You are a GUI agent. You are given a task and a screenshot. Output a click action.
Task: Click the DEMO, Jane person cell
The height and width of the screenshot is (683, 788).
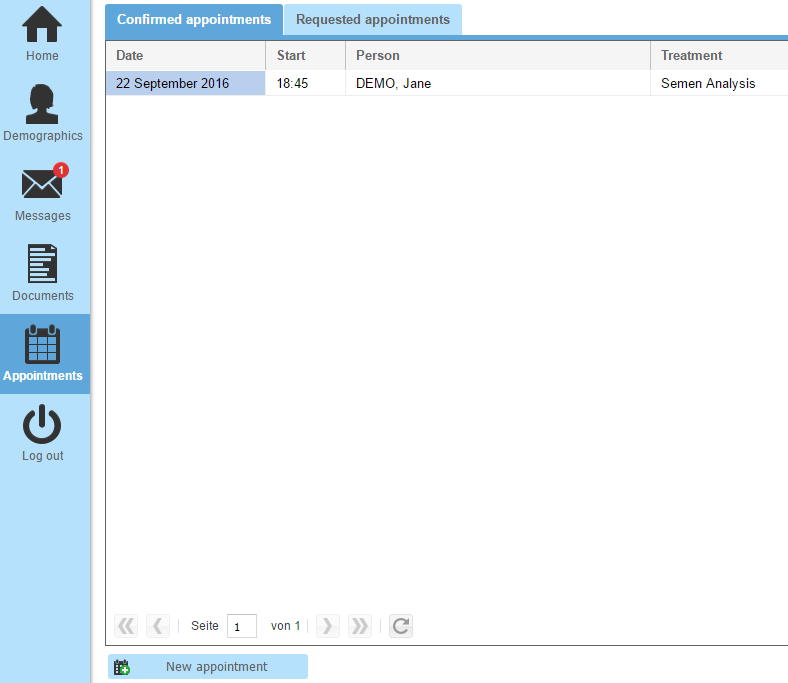click(498, 83)
